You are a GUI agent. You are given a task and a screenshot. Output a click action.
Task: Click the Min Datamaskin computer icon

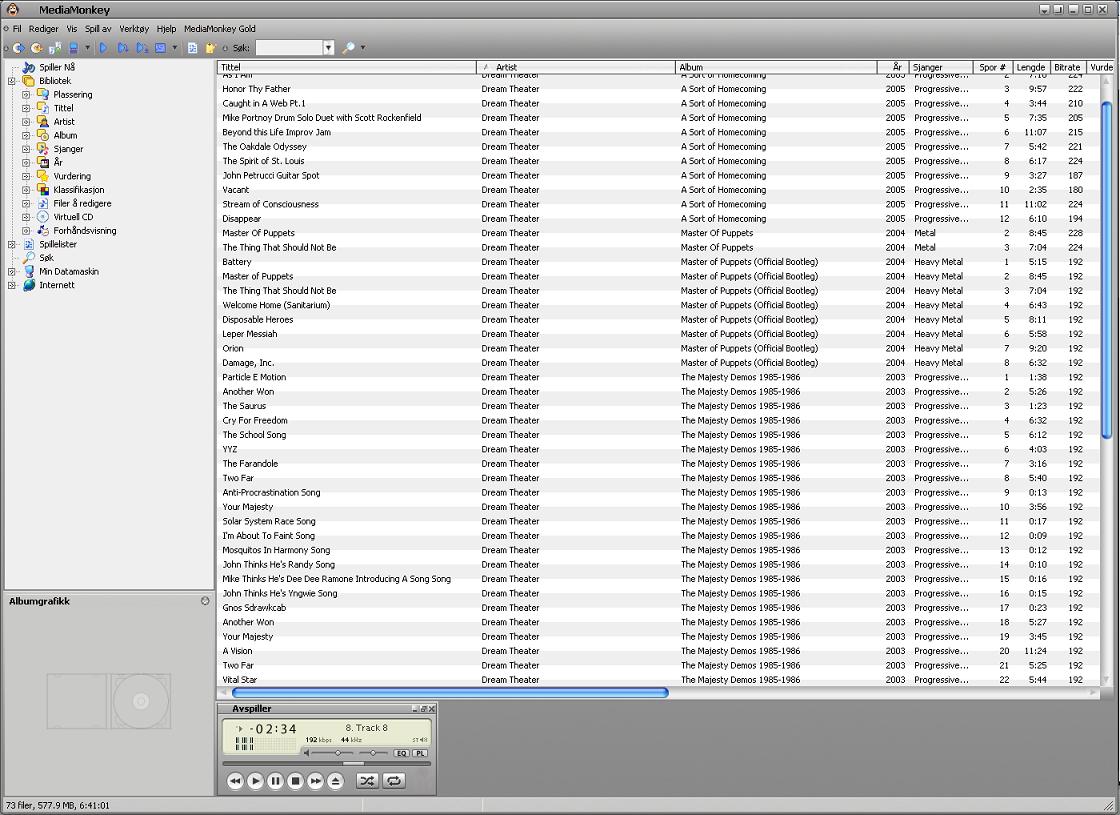coord(29,271)
